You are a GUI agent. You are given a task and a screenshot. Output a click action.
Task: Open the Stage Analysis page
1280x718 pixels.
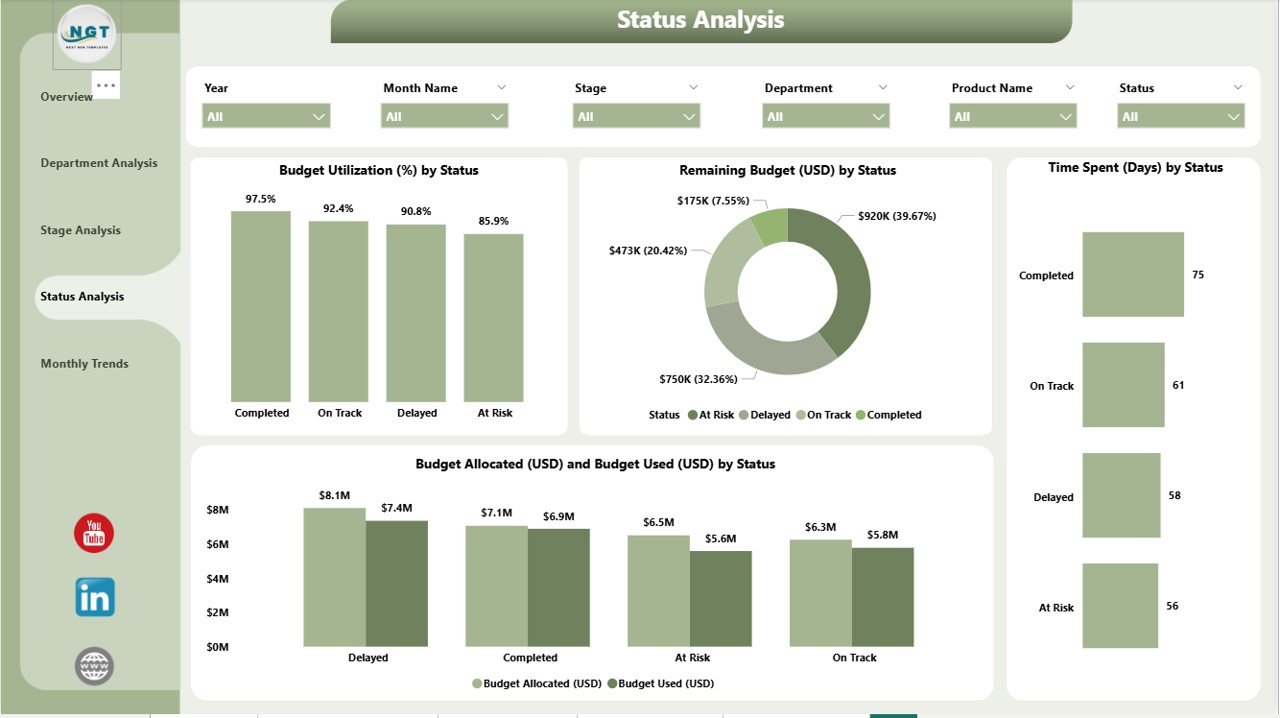tap(81, 230)
